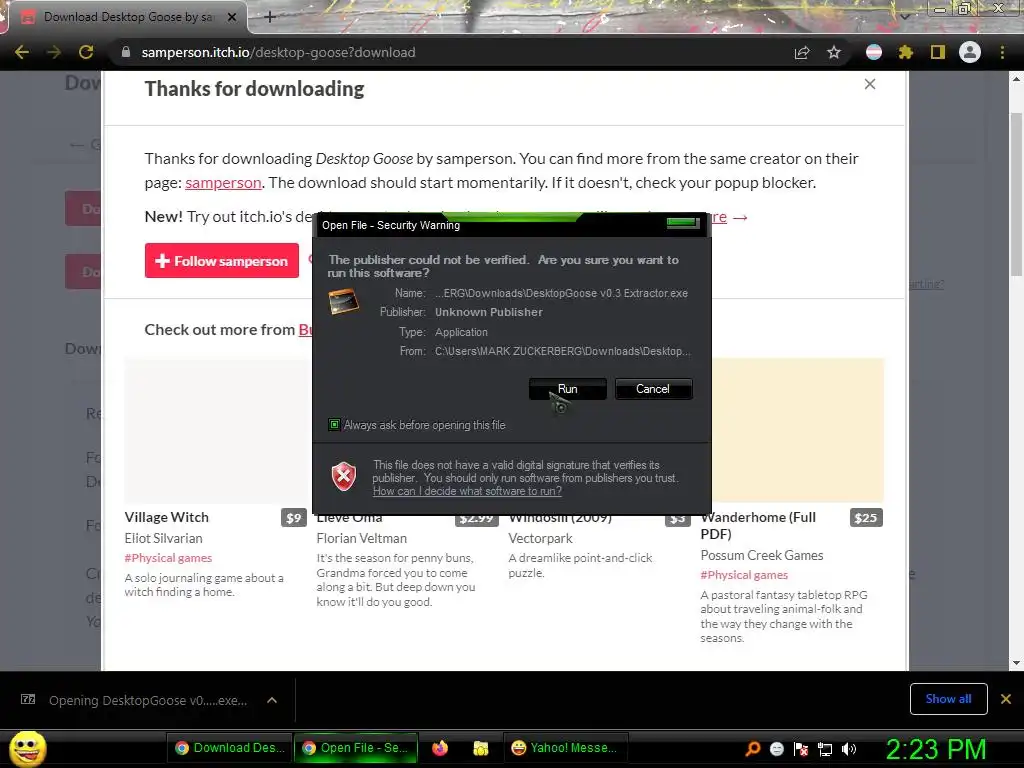Click the application file icon in dialog
Image resolution: width=1024 pixels, height=768 pixels.
[343, 301]
